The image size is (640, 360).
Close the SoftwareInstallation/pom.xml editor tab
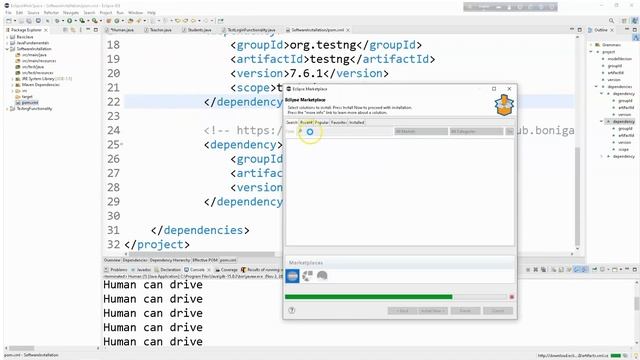348,30
